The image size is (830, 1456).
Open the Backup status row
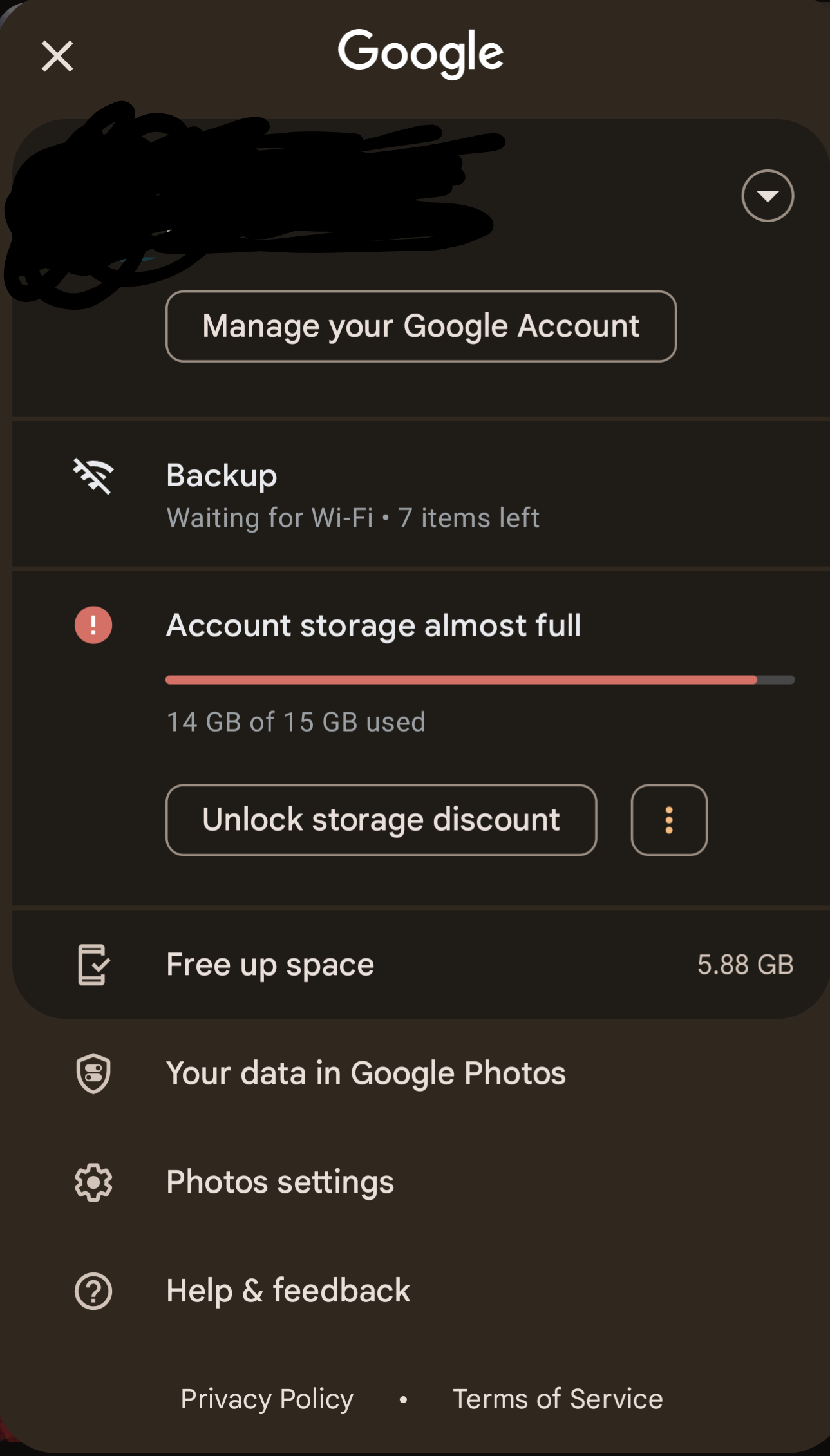coord(421,495)
